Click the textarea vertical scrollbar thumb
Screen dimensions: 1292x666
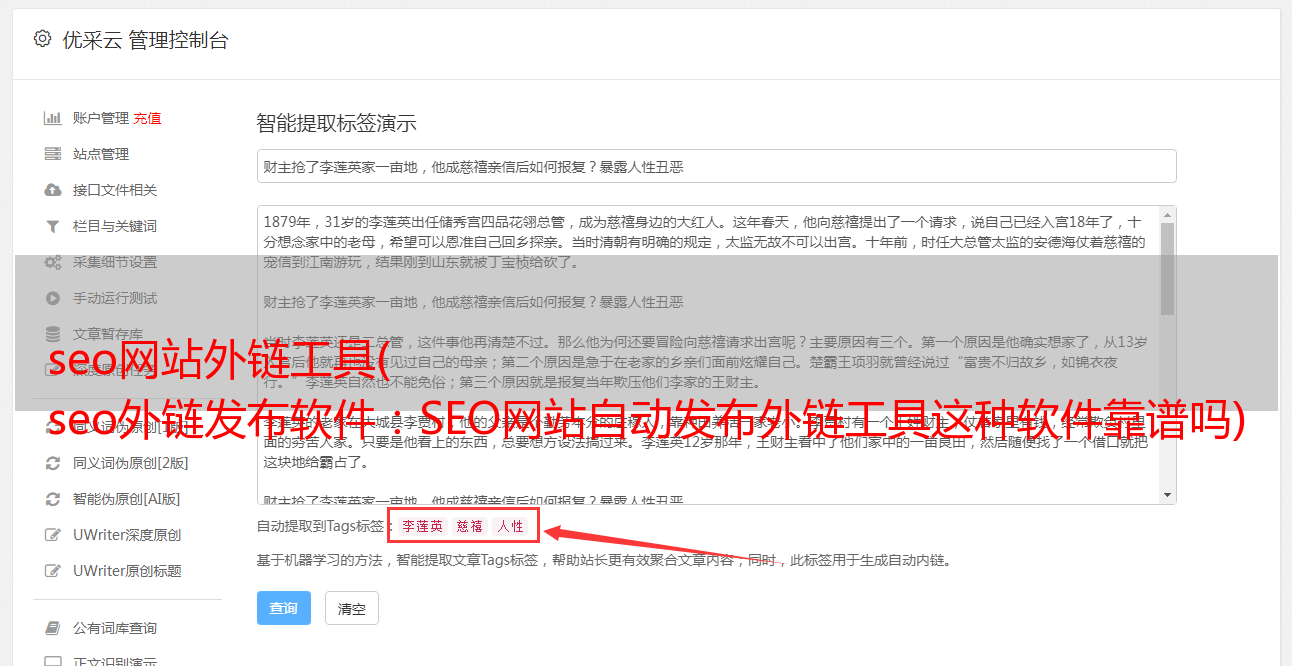(x=1167, y=268)
